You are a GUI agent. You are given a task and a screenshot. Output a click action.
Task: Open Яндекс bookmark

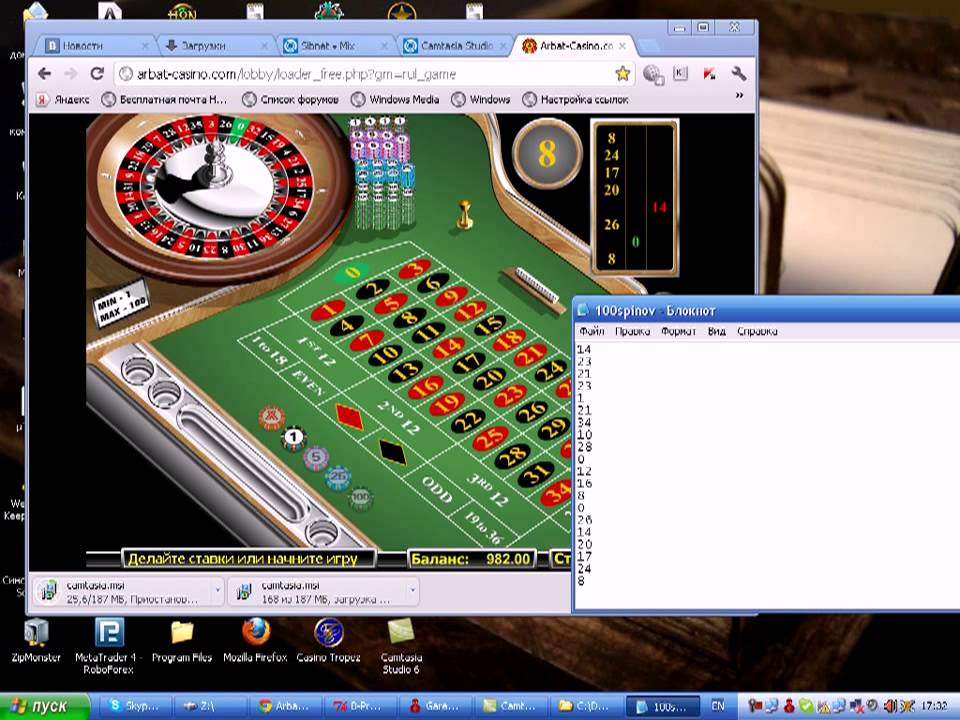click(63, 99)
